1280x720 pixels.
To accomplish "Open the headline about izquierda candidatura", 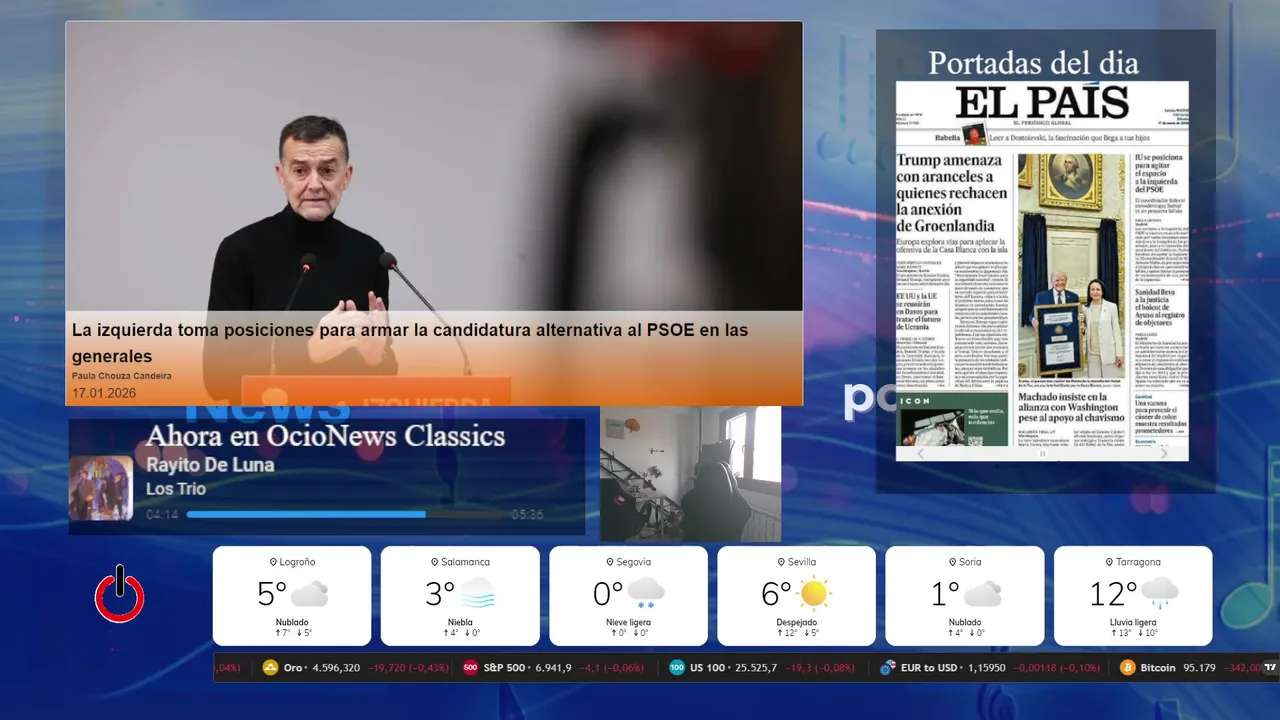I will [410, 343].
